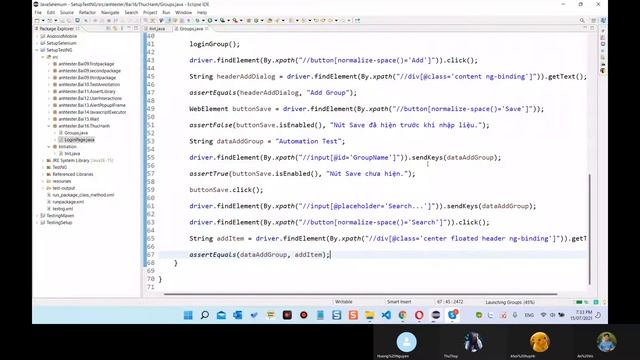Select LoginPage.java in Package Explorer
The width and height of the screenshot is (640, 360).
pos(79,140)
